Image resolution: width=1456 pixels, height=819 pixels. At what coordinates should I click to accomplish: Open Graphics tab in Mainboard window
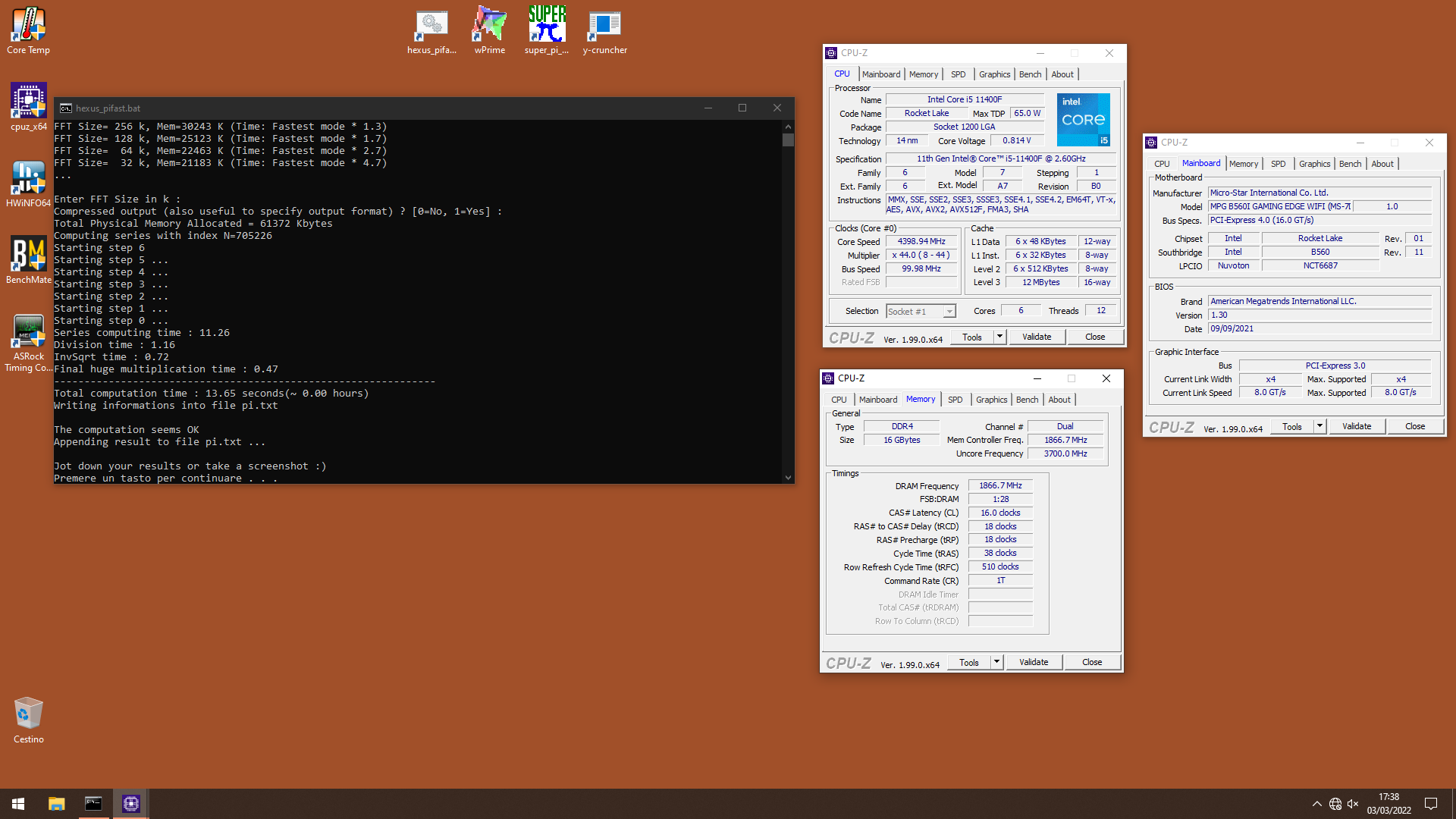click(1314, 164)
